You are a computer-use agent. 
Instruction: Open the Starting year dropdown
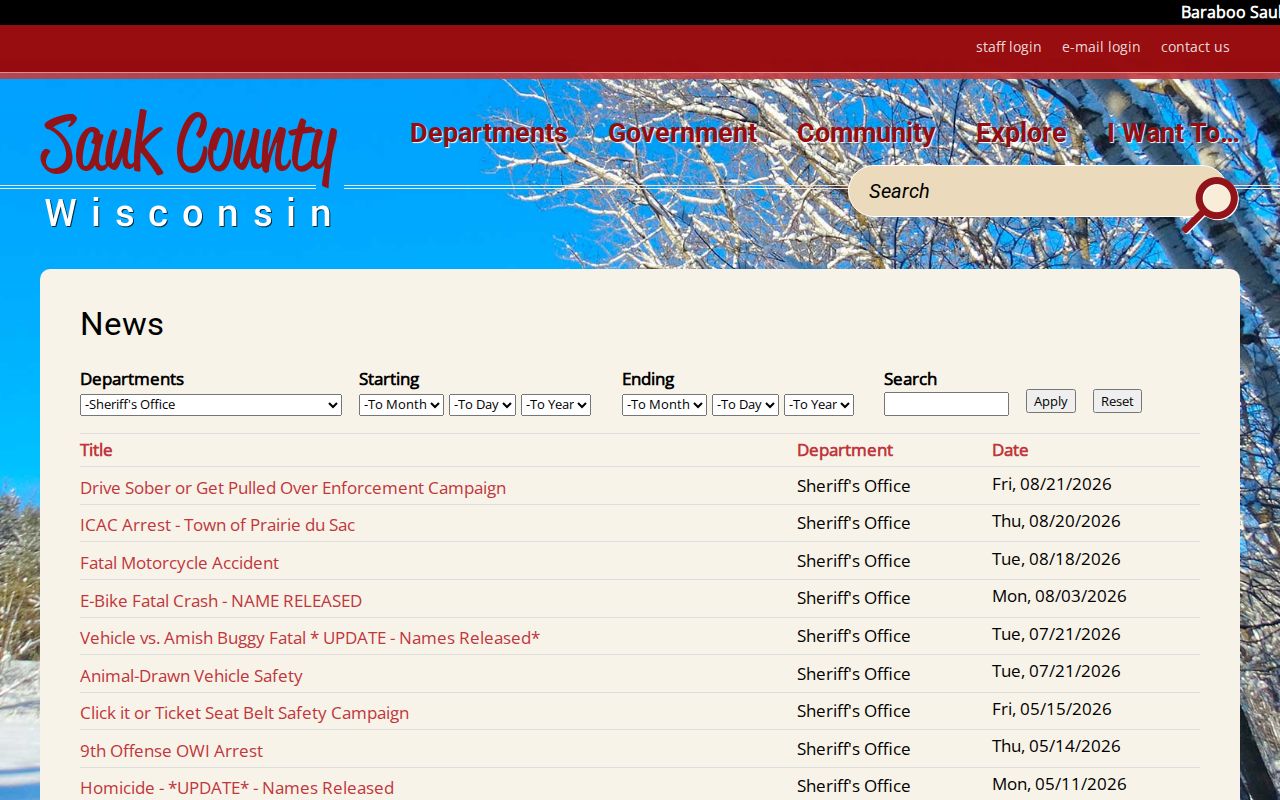pyautogui.click(x=556, y=405)
